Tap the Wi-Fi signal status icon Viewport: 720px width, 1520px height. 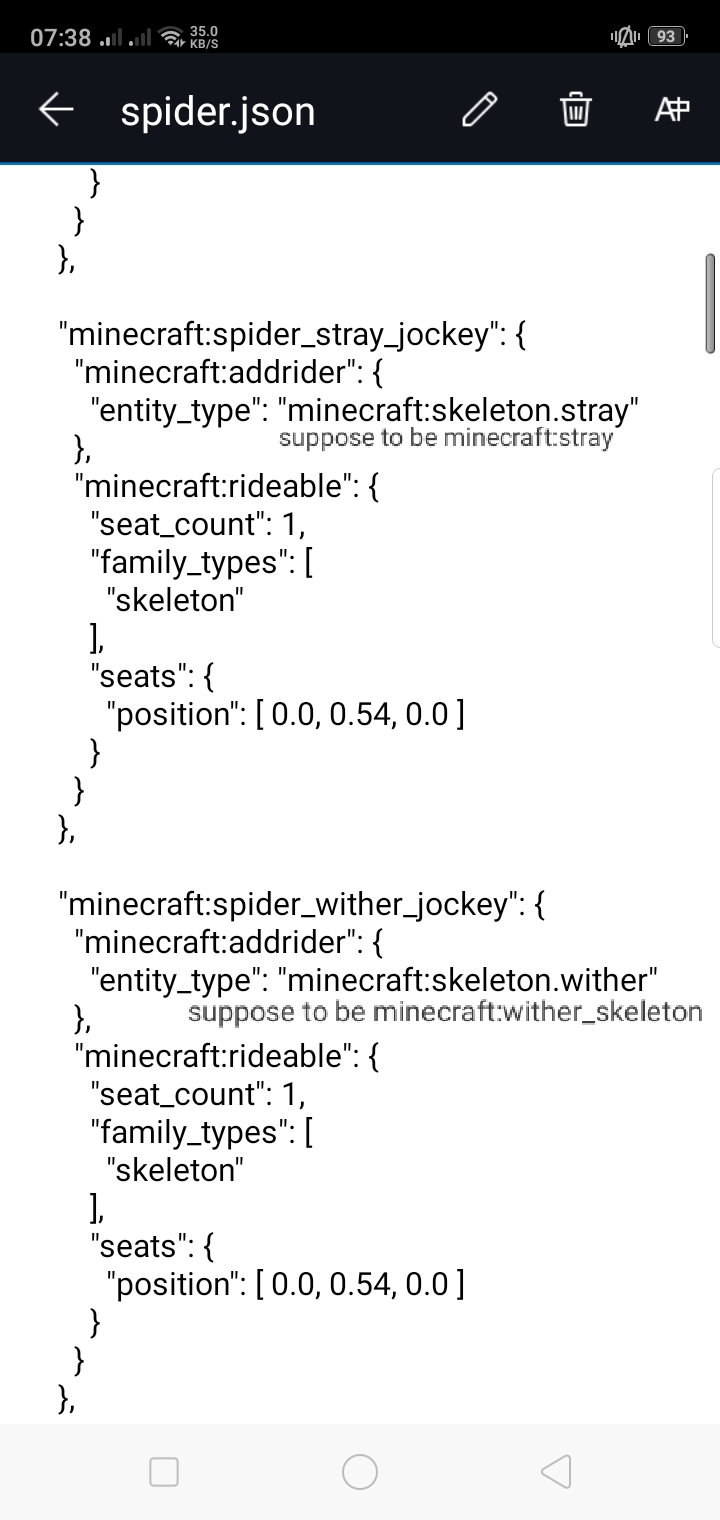173,38
